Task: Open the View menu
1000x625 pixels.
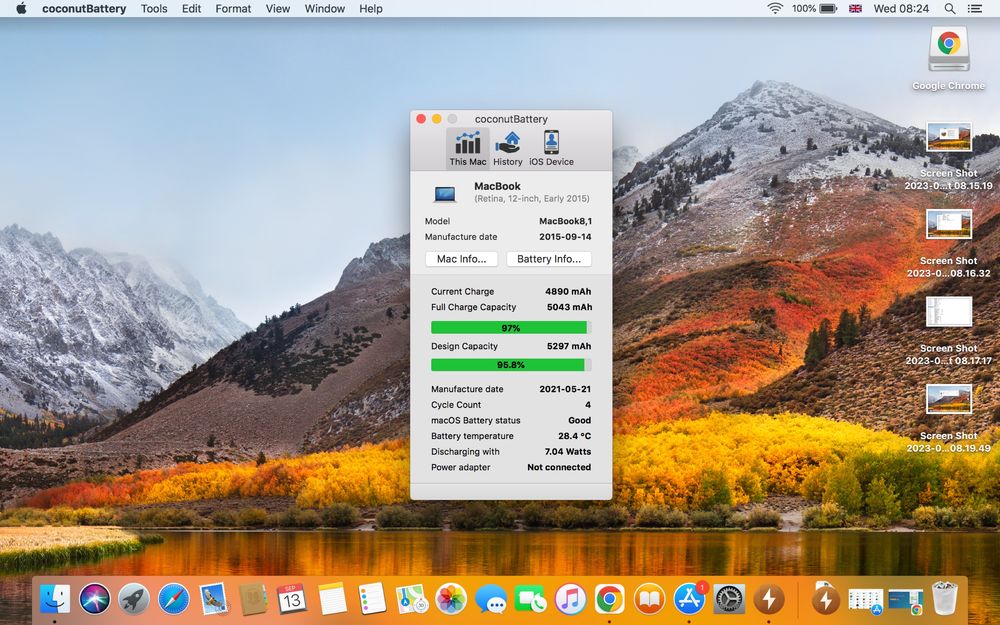Action: coord(277,8)
